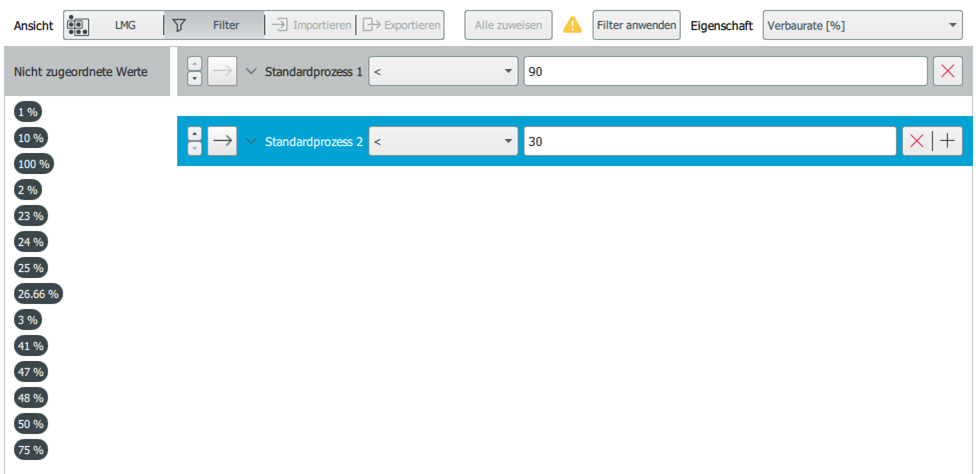Select the 26.66 % unassigned value tag

[x=39, y=294]
